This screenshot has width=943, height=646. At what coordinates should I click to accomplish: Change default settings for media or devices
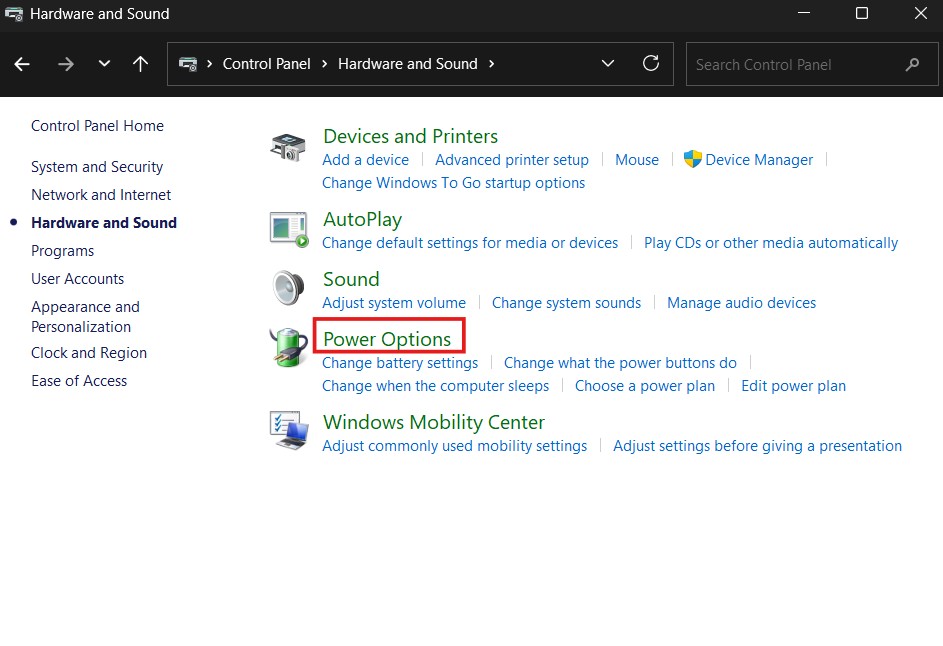pos(470,243)
